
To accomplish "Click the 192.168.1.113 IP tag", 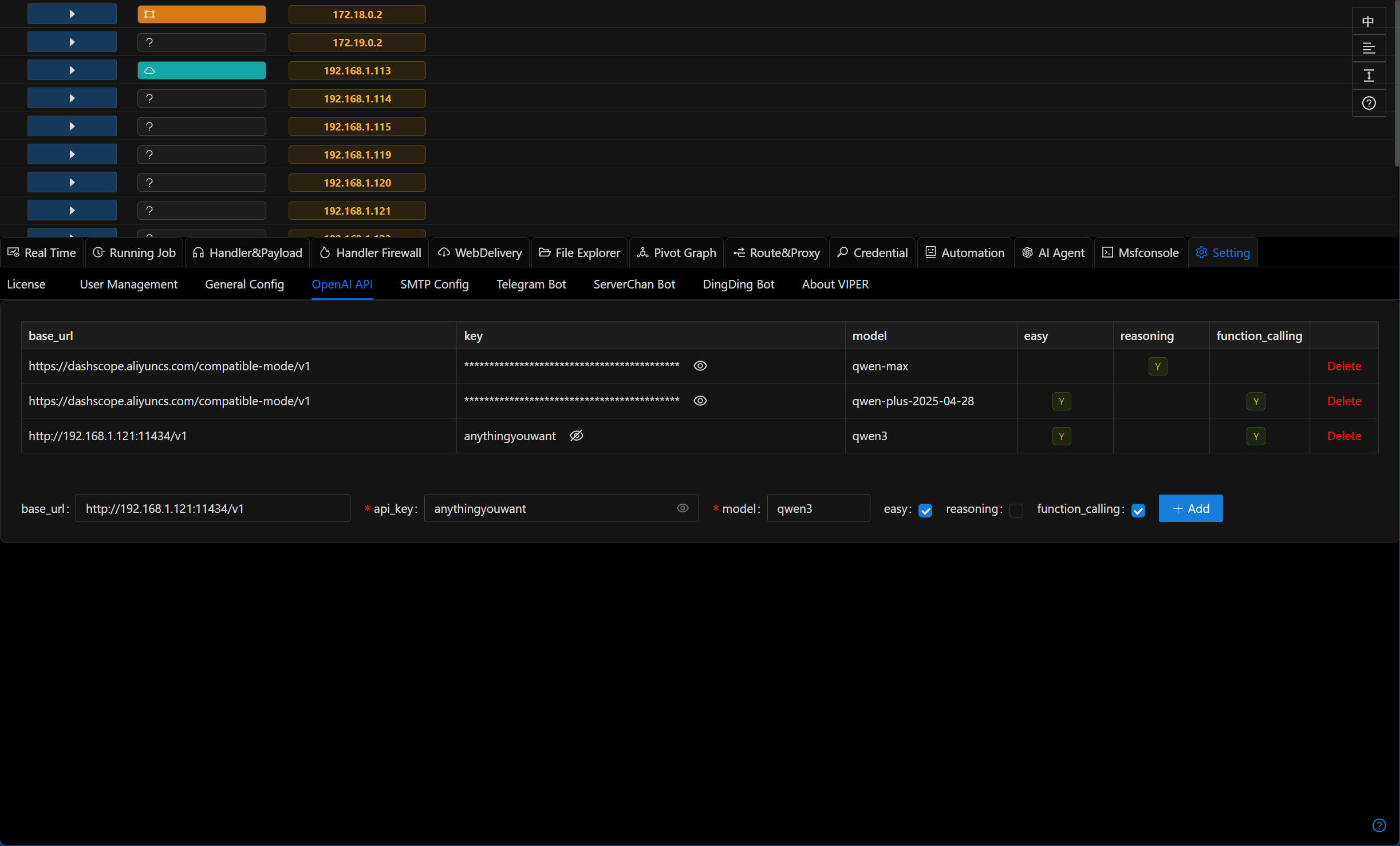I will coord(357,70).
